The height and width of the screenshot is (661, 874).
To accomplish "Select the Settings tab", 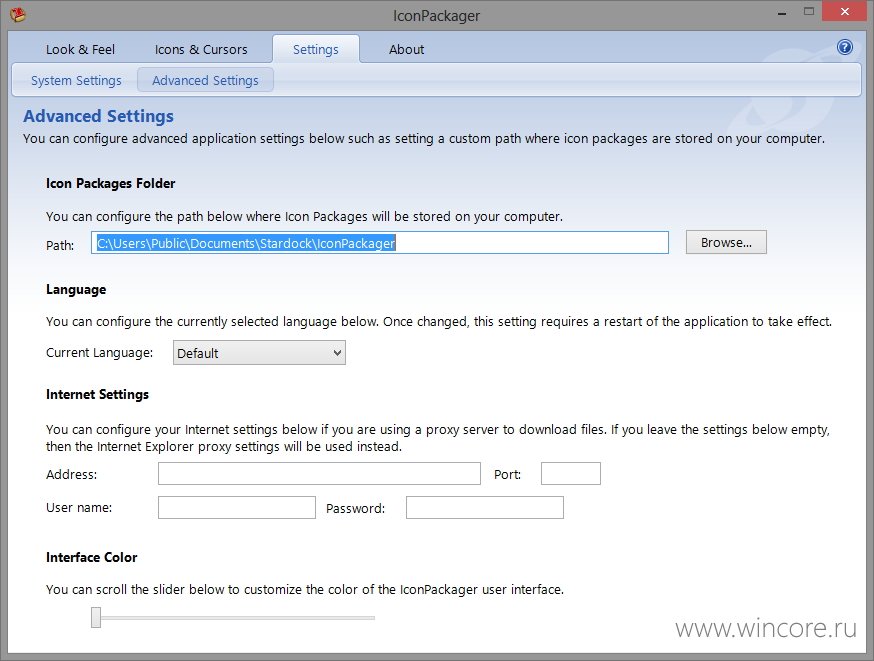I will click(x=315, y=49).
